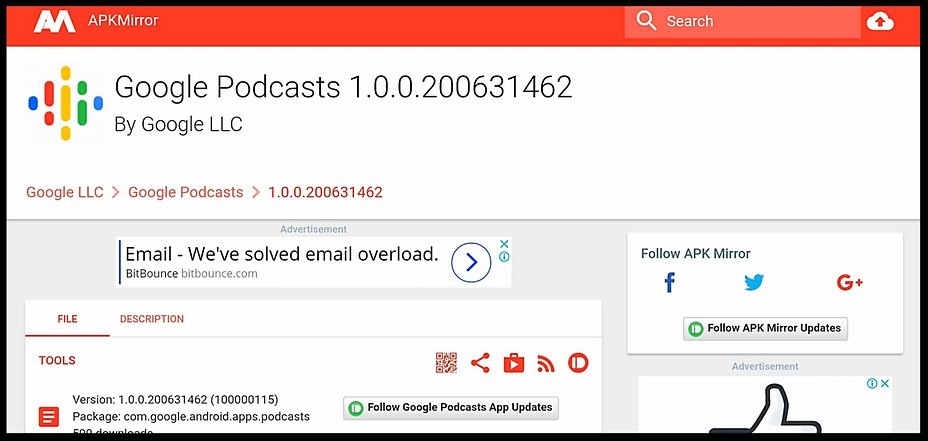Open the BitBounce AdChoices info icon
Image resolution: width=928 pixels, height=441 pixels.
(504, 257)
